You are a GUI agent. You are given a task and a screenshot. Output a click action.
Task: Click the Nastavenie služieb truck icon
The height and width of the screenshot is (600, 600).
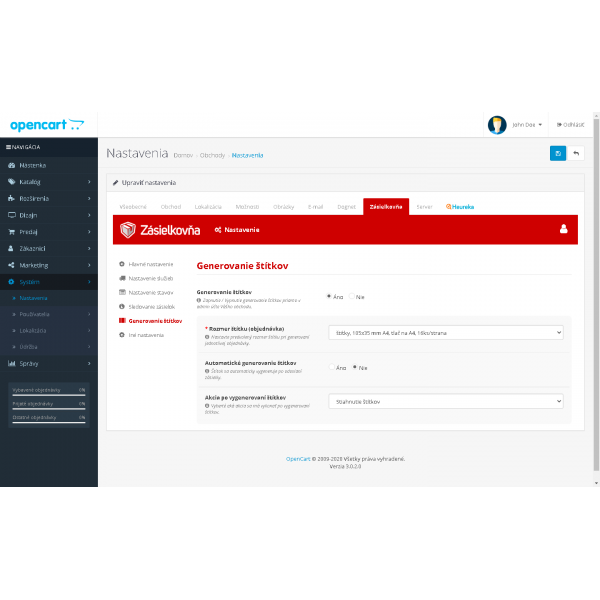pos(122,278)
